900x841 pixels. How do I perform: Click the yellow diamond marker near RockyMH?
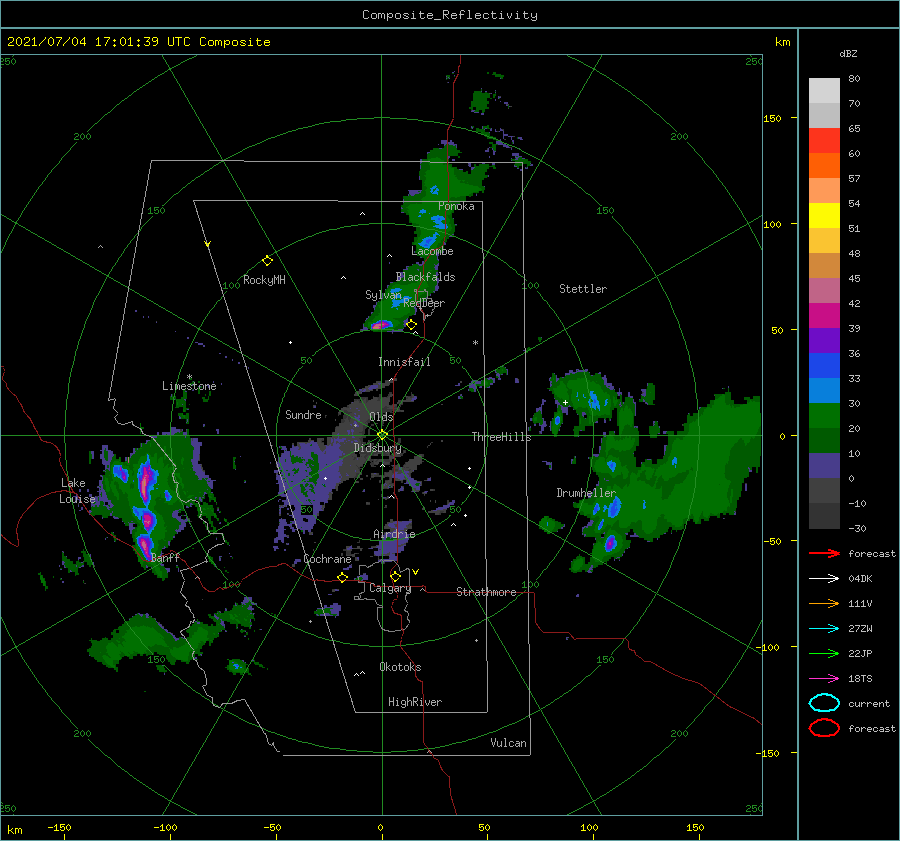point(267,261)
